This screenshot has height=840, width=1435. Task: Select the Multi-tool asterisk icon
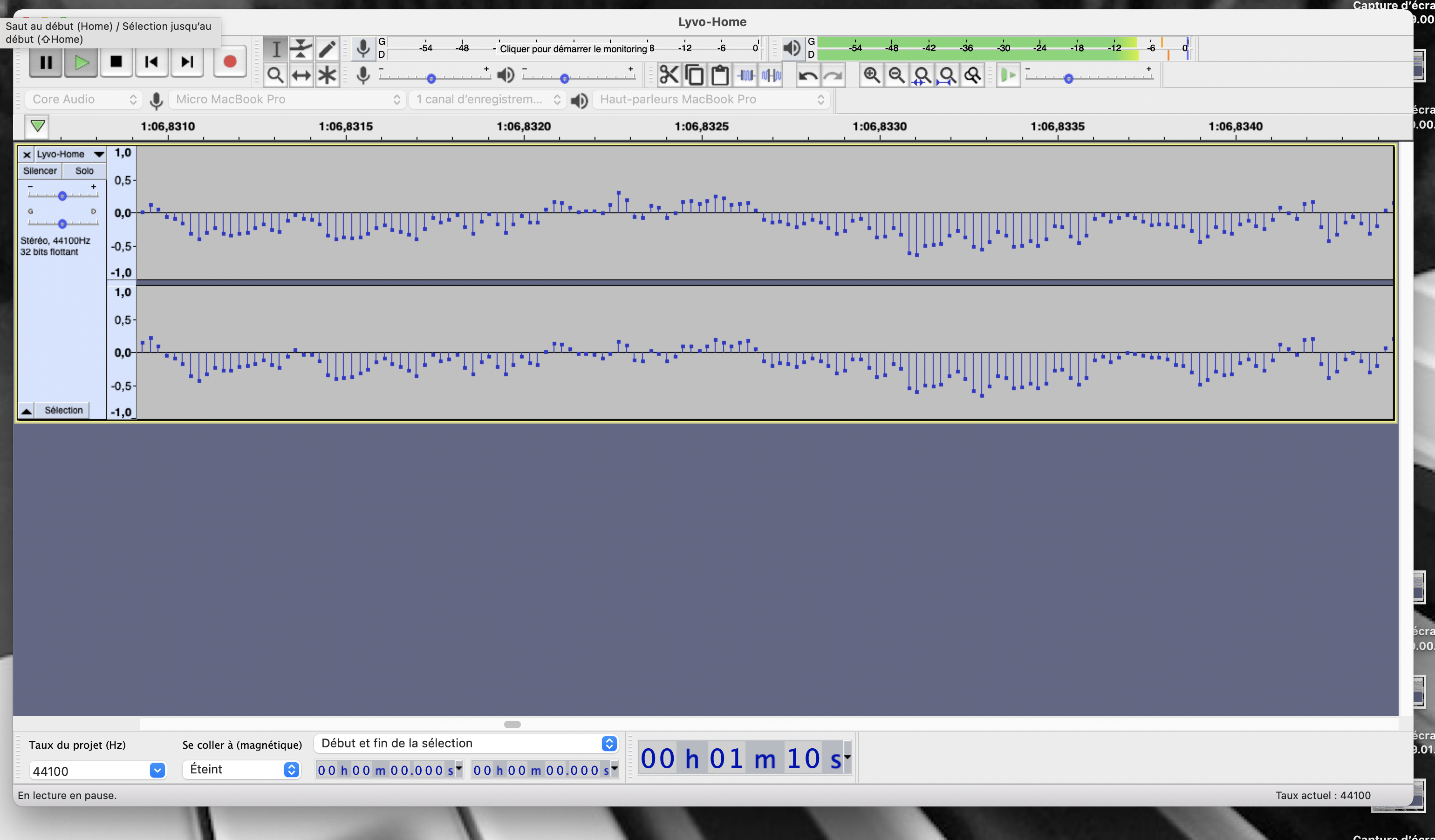tap(327, 75)
